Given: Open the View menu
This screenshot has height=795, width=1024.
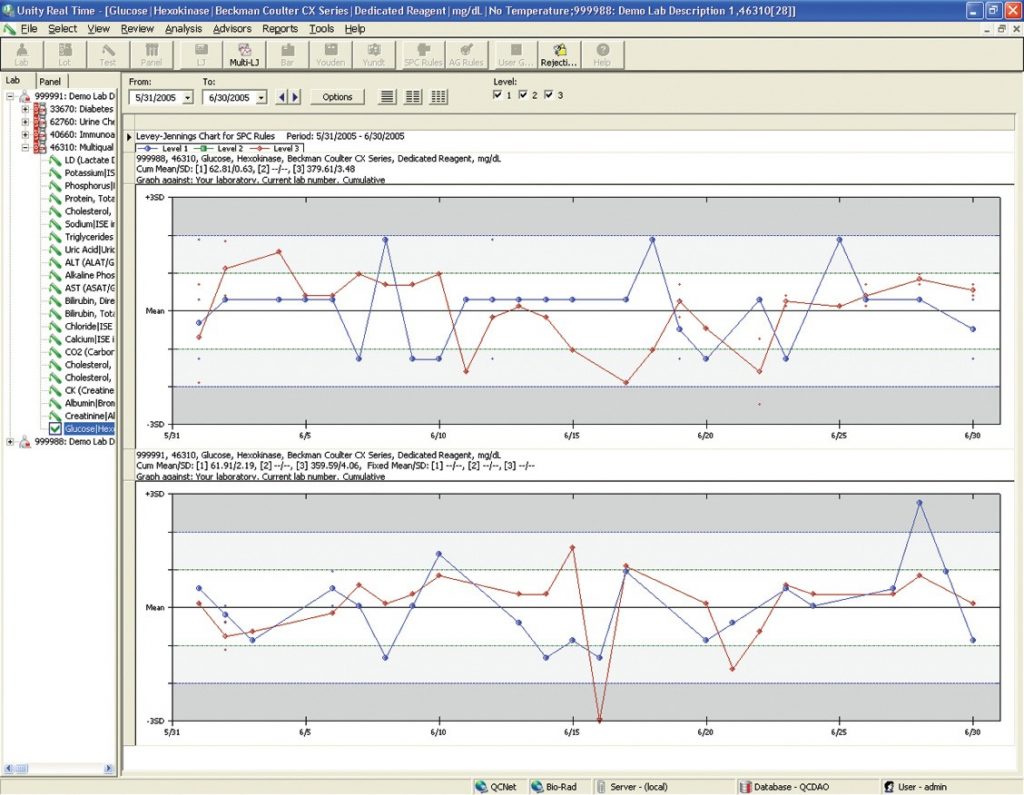Looking at the screenshot, I should (99, 29).
